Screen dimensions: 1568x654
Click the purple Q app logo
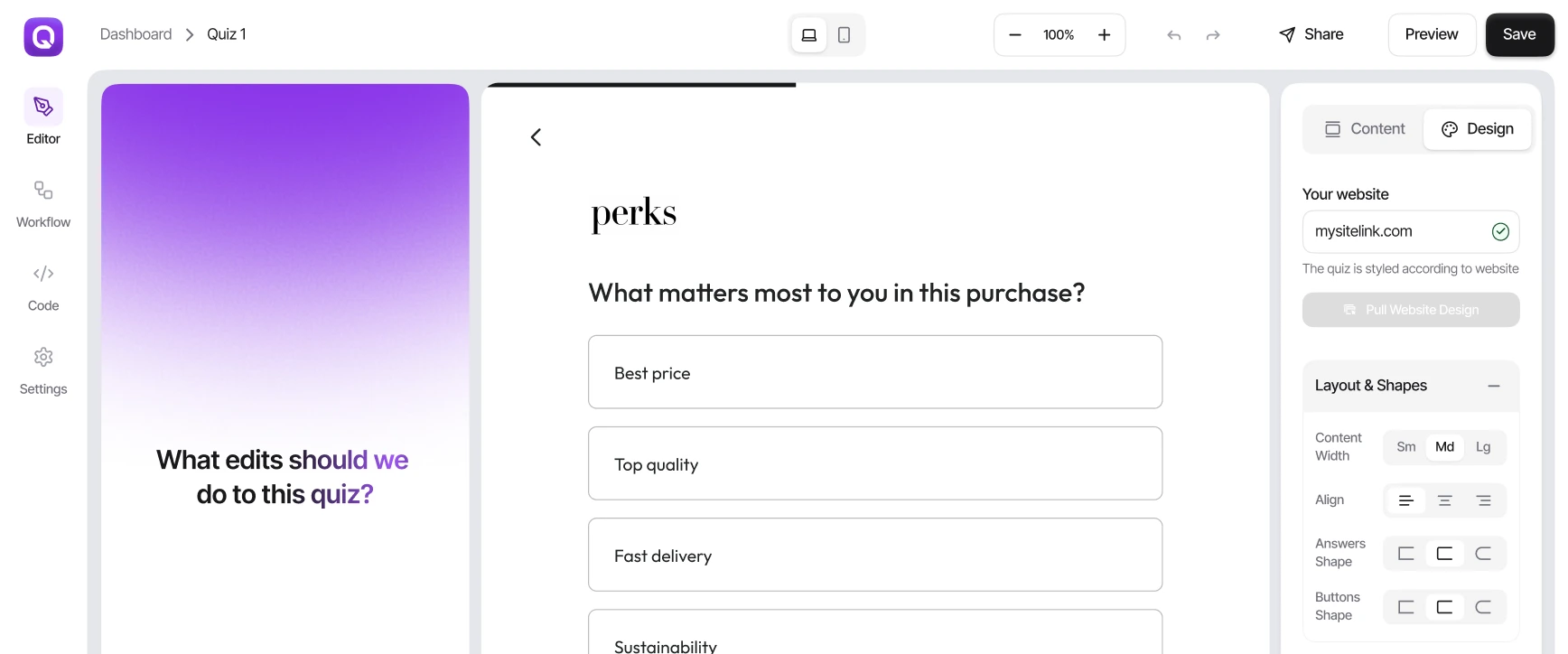pyautogui.click(x=43, y=37)
